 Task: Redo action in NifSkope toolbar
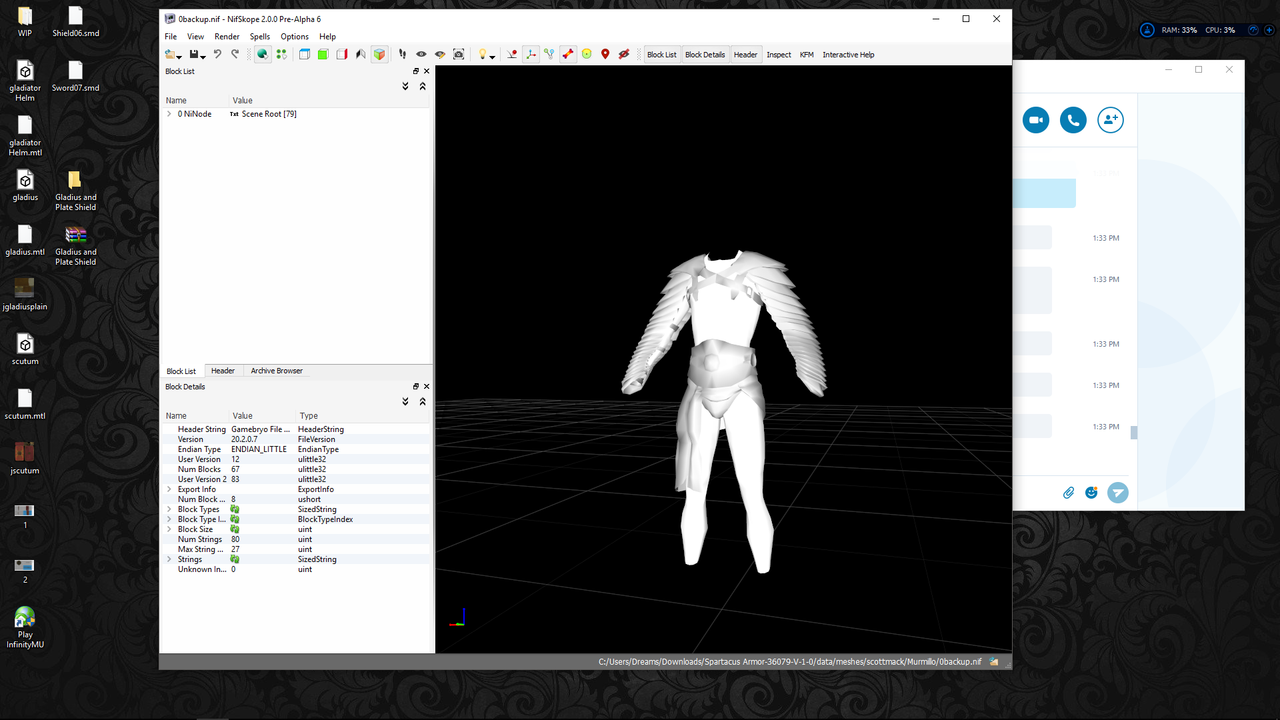pyautogui.click(x=235, y=54)
